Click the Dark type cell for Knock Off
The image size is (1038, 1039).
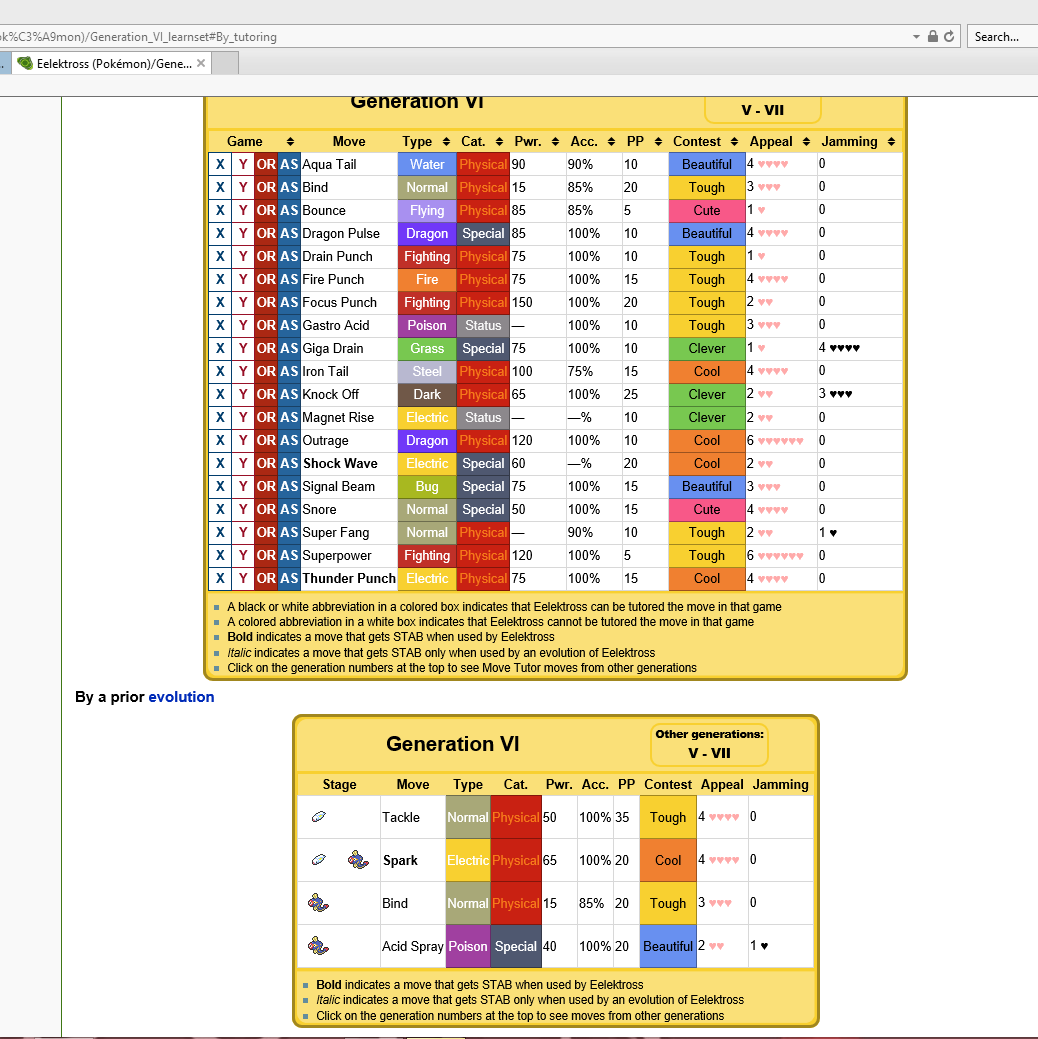click(427, 394)
